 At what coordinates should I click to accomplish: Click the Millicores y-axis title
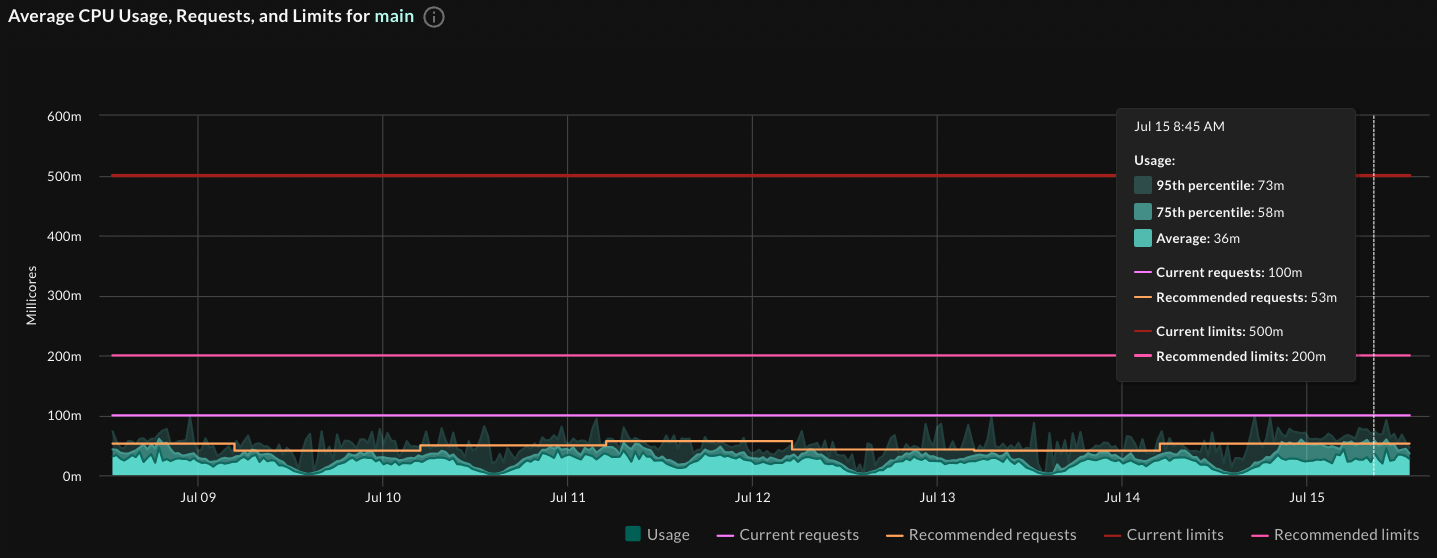pyautogui.click(x=31, y=295)
